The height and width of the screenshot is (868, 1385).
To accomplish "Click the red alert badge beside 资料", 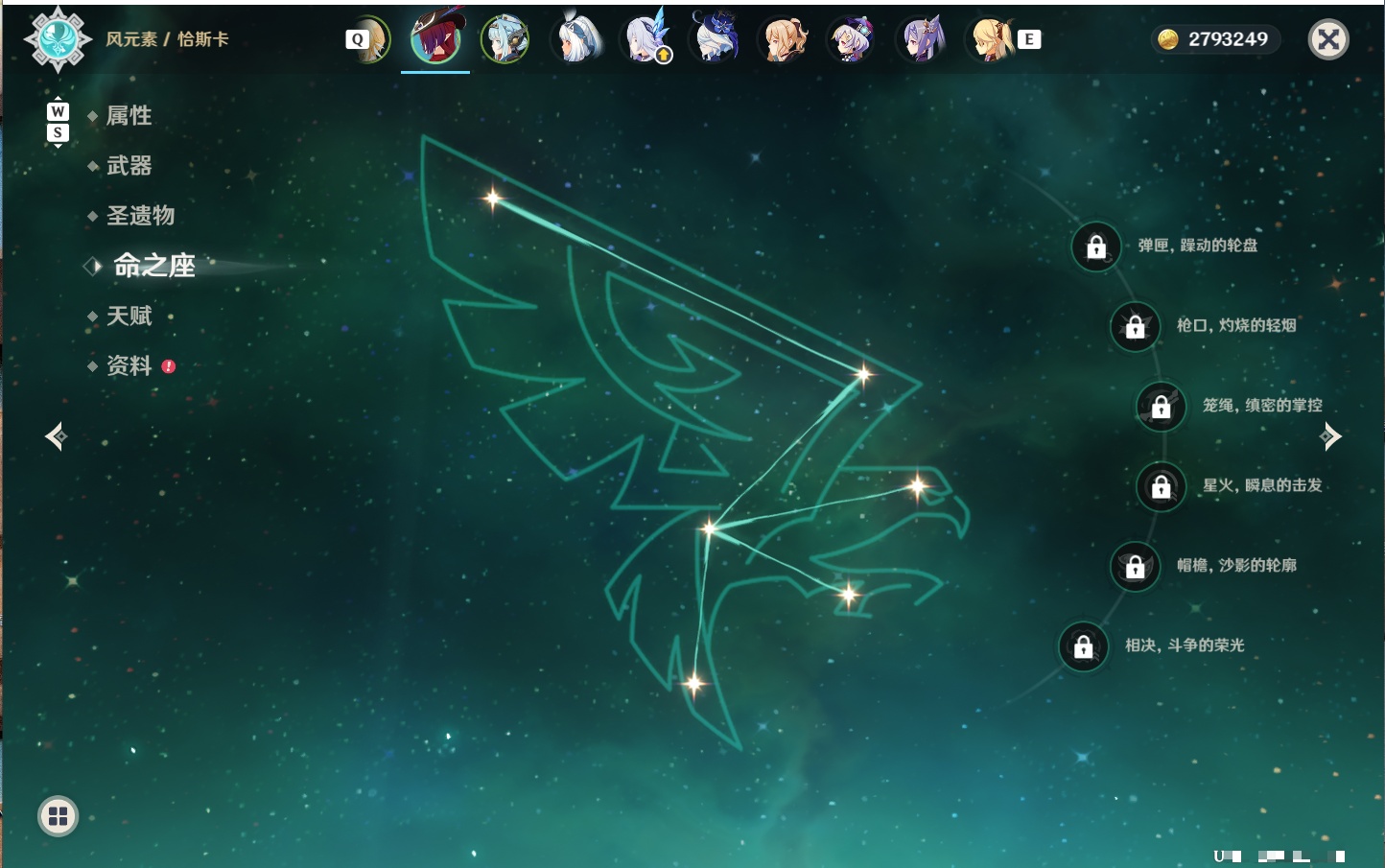I will point(169,366).
